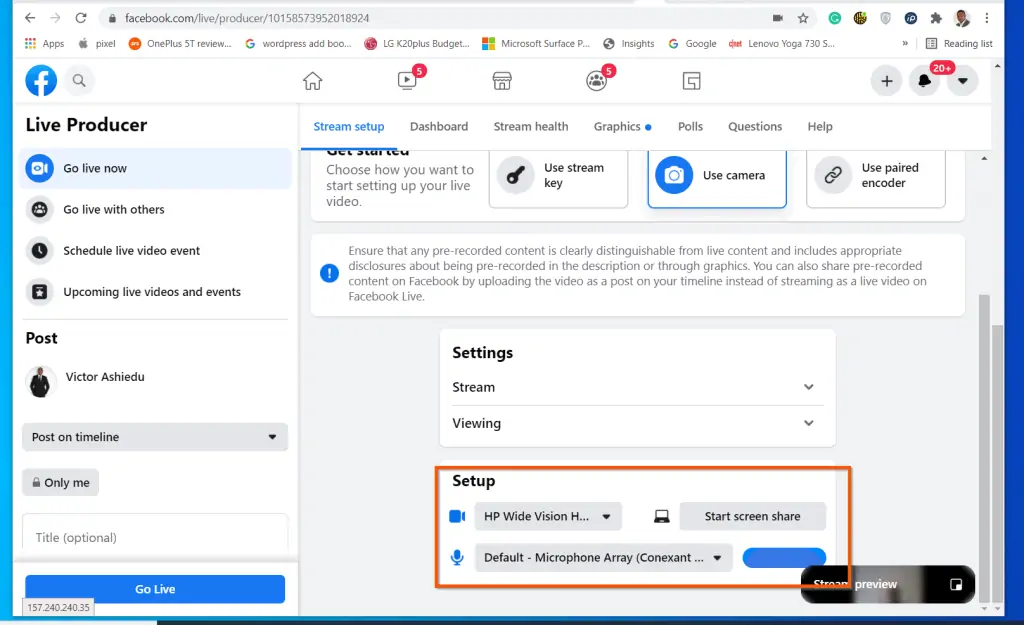
Task: Click Victor Ashiedu profile name
Action: [x=105, y=377]
